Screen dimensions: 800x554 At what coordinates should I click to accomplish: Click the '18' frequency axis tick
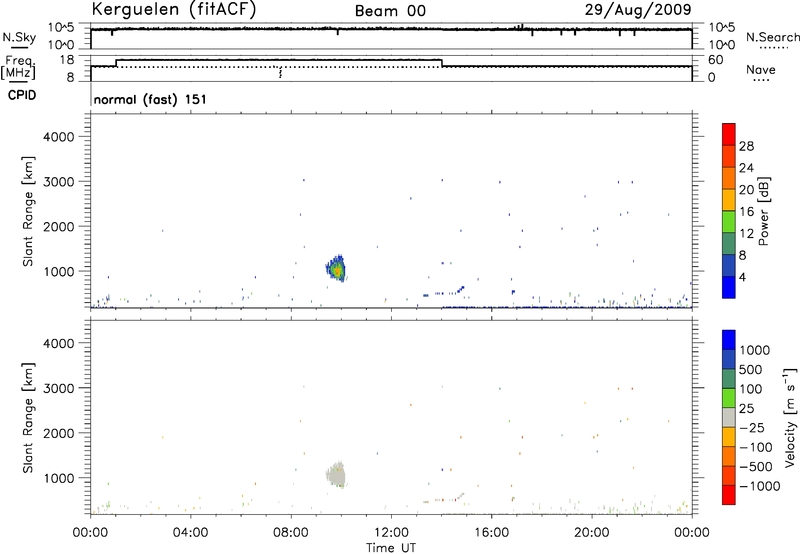coord(67,60)
